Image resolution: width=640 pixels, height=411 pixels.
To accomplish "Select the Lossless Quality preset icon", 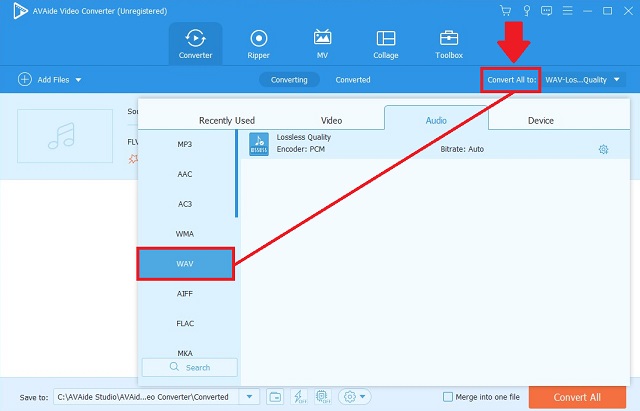I will 259,144.
